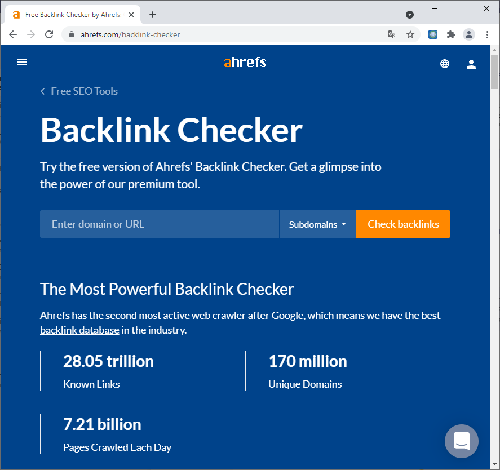
Task: Click the browser forward arrow
Action: 31,34
